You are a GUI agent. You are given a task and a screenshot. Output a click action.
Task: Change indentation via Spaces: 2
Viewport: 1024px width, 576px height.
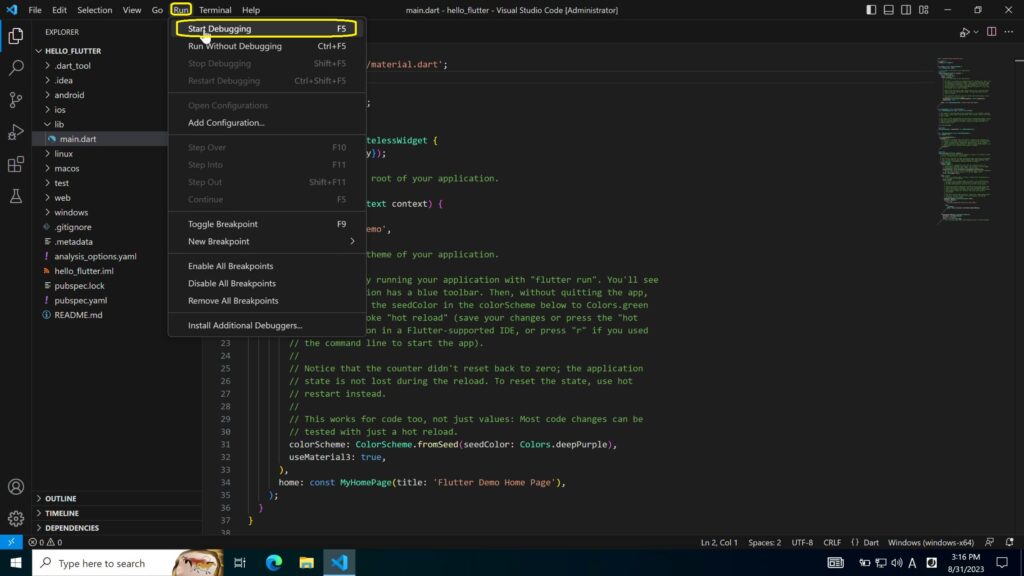[x=765, y=542]
